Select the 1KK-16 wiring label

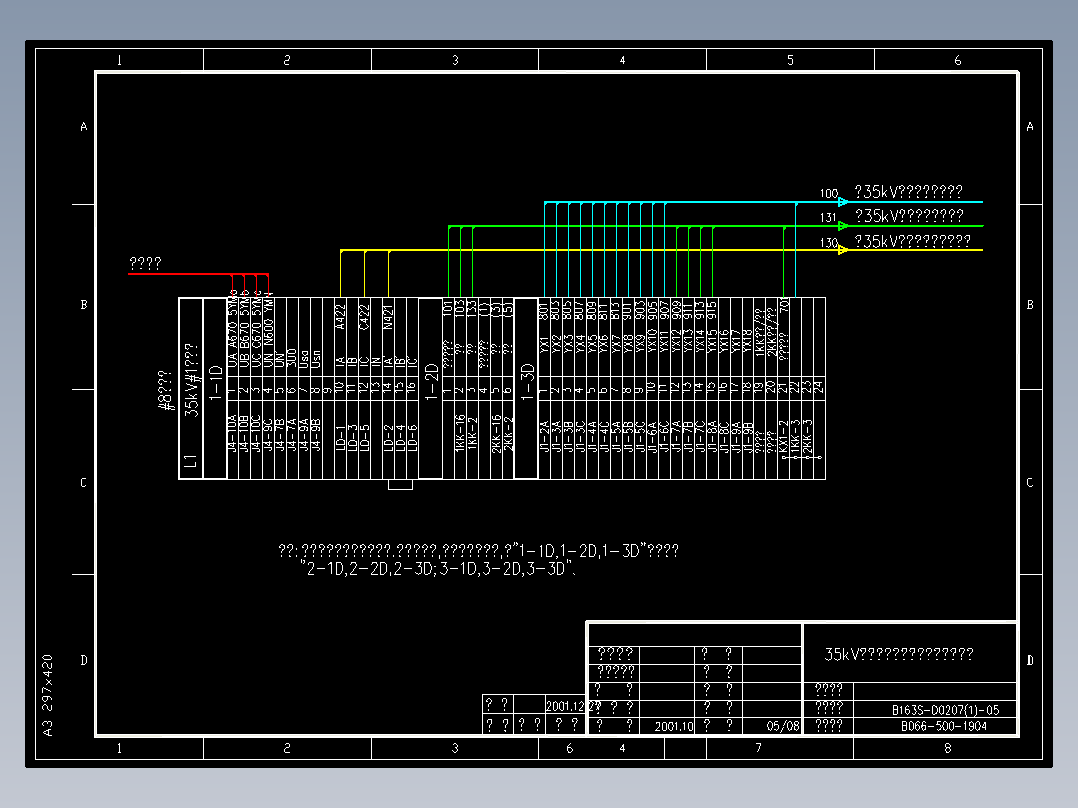(460, 433)
